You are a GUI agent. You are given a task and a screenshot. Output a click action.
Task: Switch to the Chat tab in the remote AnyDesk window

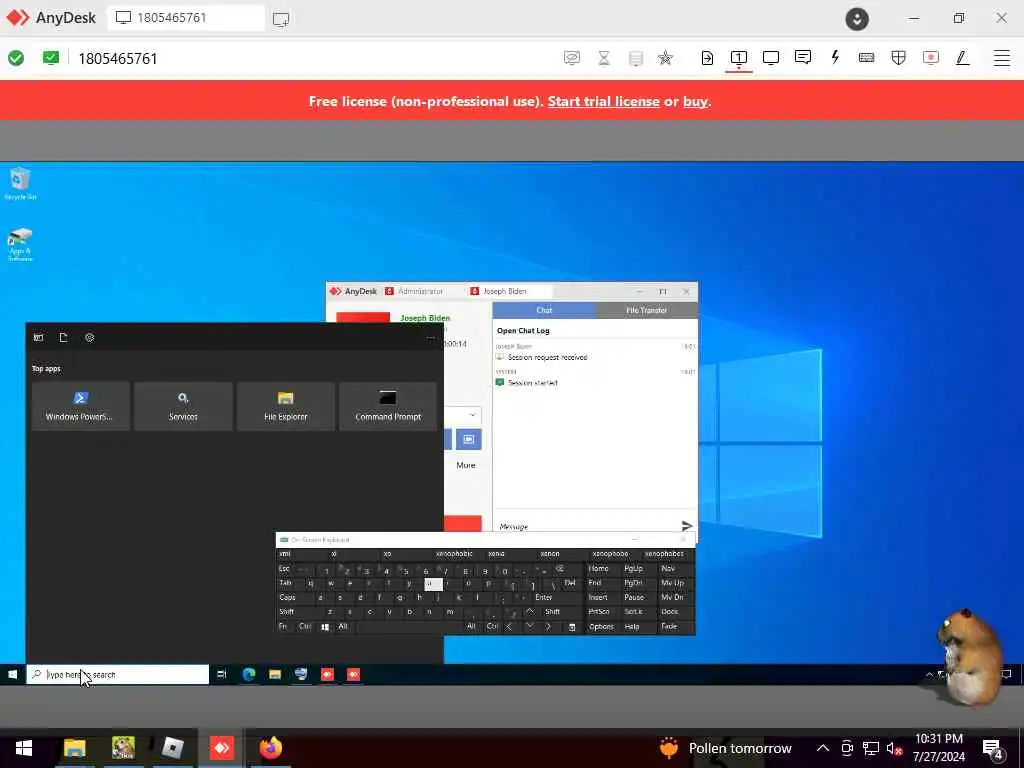coord(544,310)
